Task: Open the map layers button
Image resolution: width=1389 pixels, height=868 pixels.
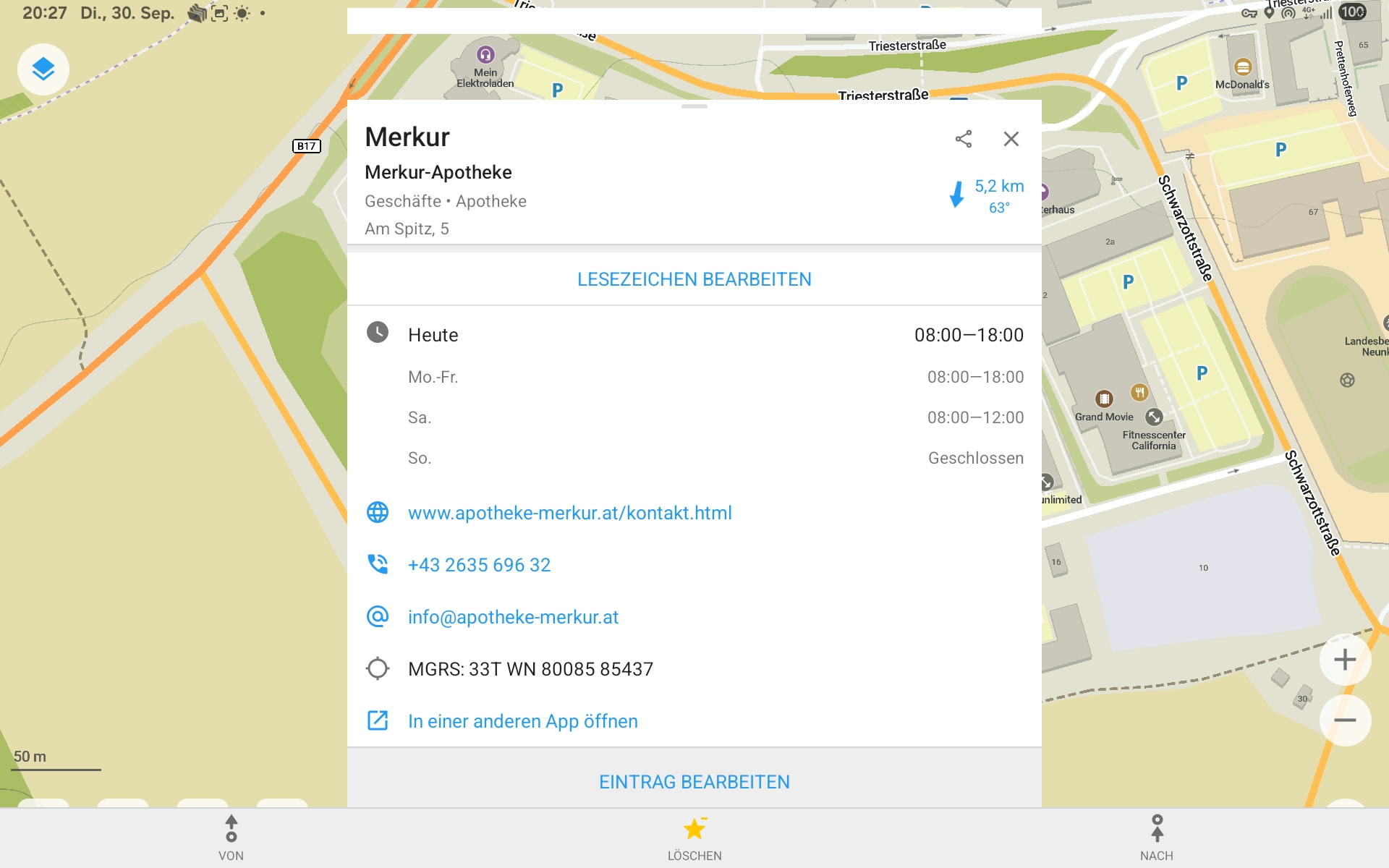Action: (43, 69)
